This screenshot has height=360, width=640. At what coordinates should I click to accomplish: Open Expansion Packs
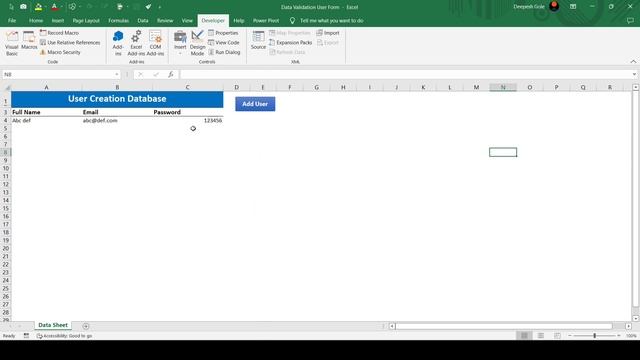pyautogui.click(x=290, y=42)
